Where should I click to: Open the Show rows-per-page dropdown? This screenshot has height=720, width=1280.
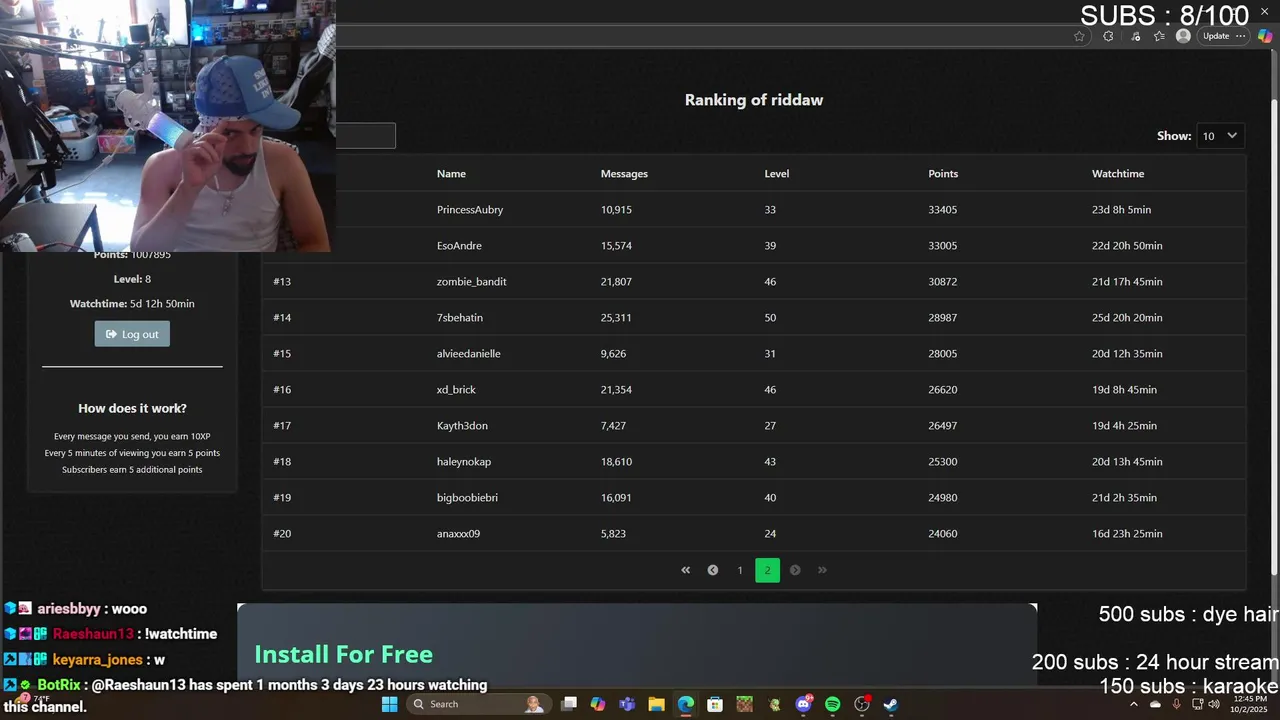pos(1220,136)
